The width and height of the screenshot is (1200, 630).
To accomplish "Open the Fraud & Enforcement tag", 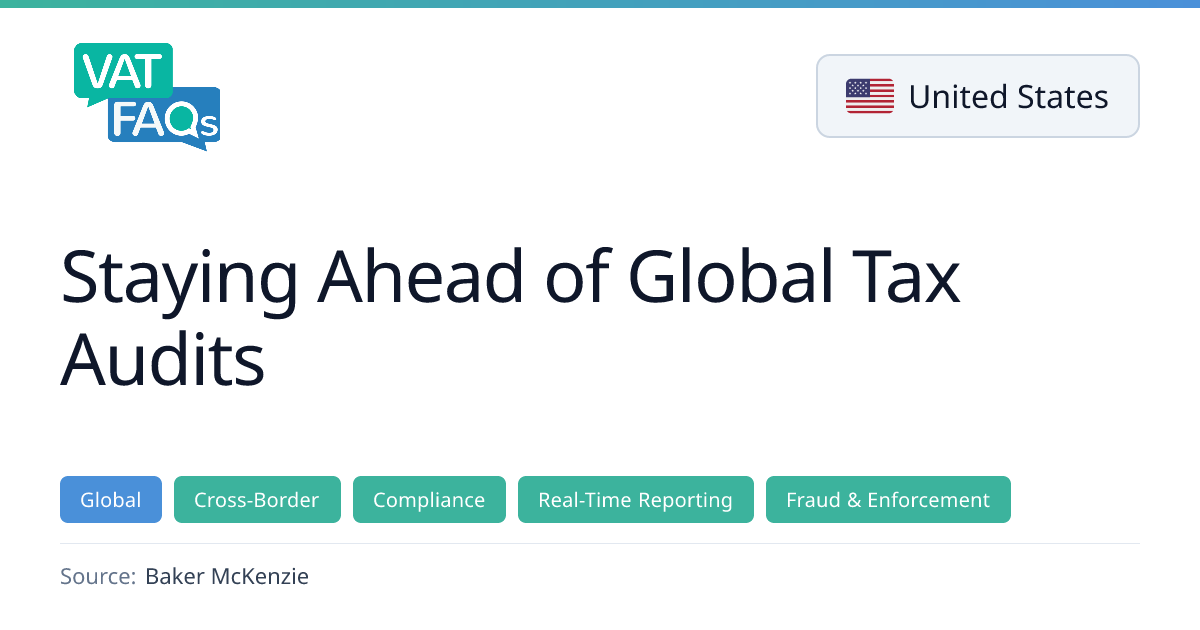I will 888,500.
